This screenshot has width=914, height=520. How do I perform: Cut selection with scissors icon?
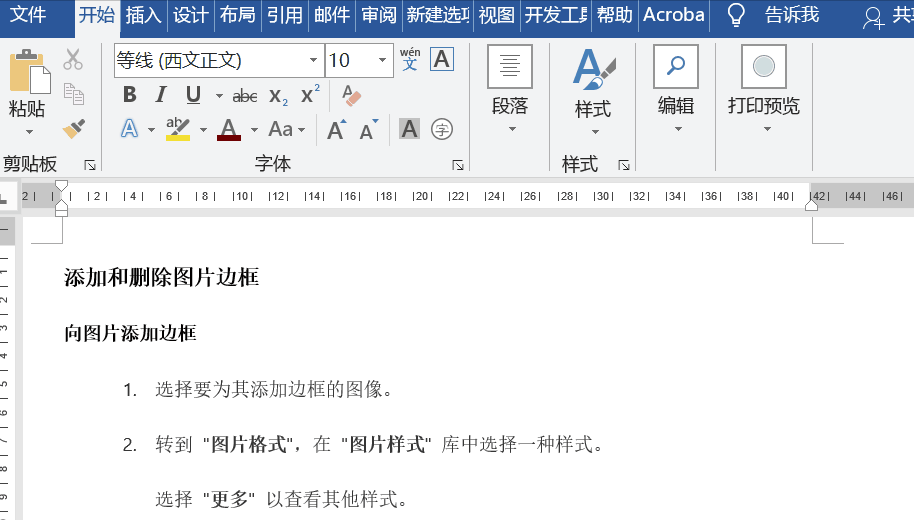coord(73,59)
